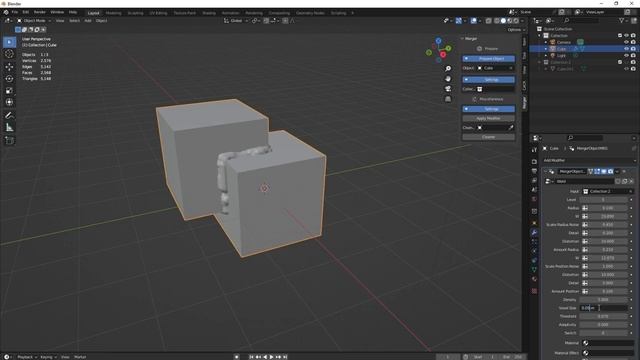Open the Modifier properties wrench tab

[x=534, y=232]
